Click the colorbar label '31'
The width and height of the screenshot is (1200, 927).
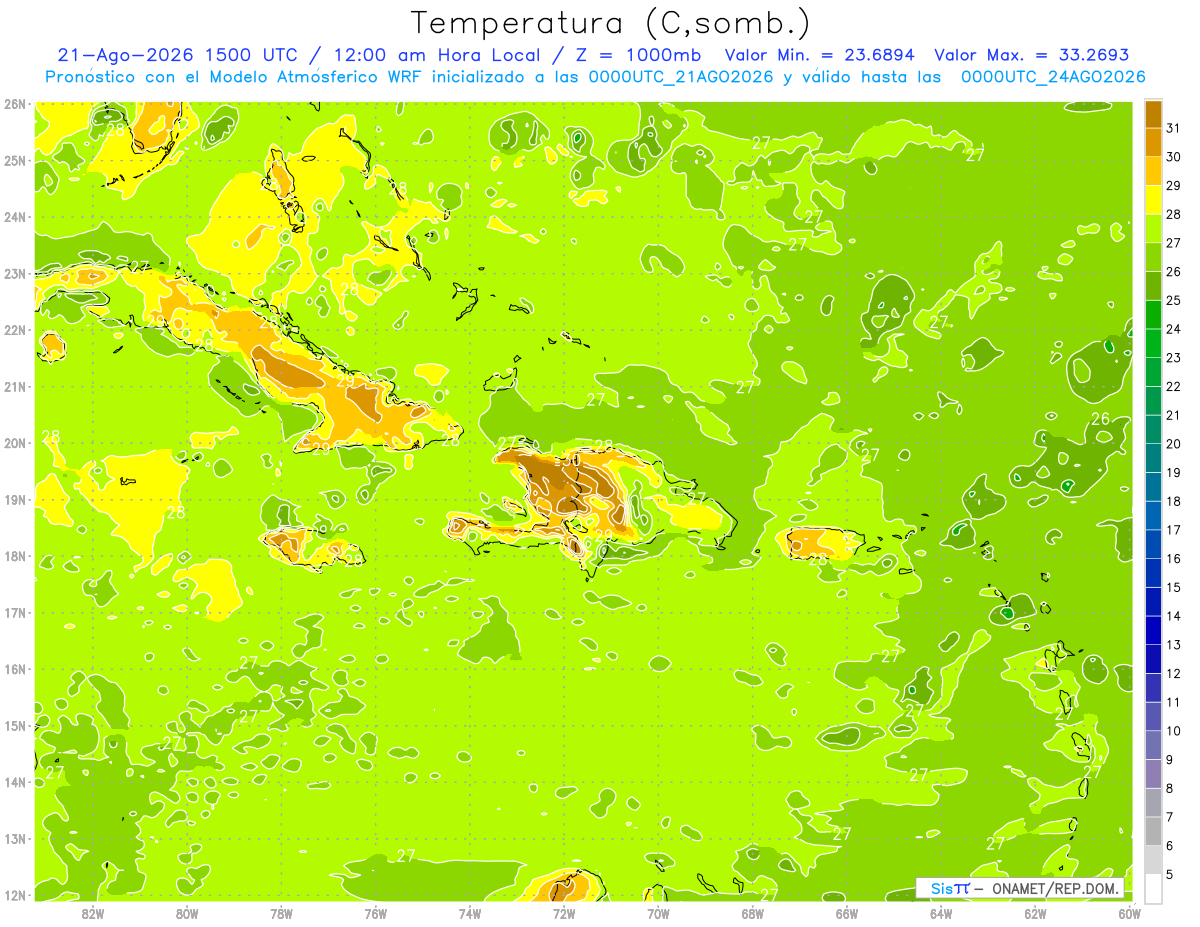click(1173, 128)
